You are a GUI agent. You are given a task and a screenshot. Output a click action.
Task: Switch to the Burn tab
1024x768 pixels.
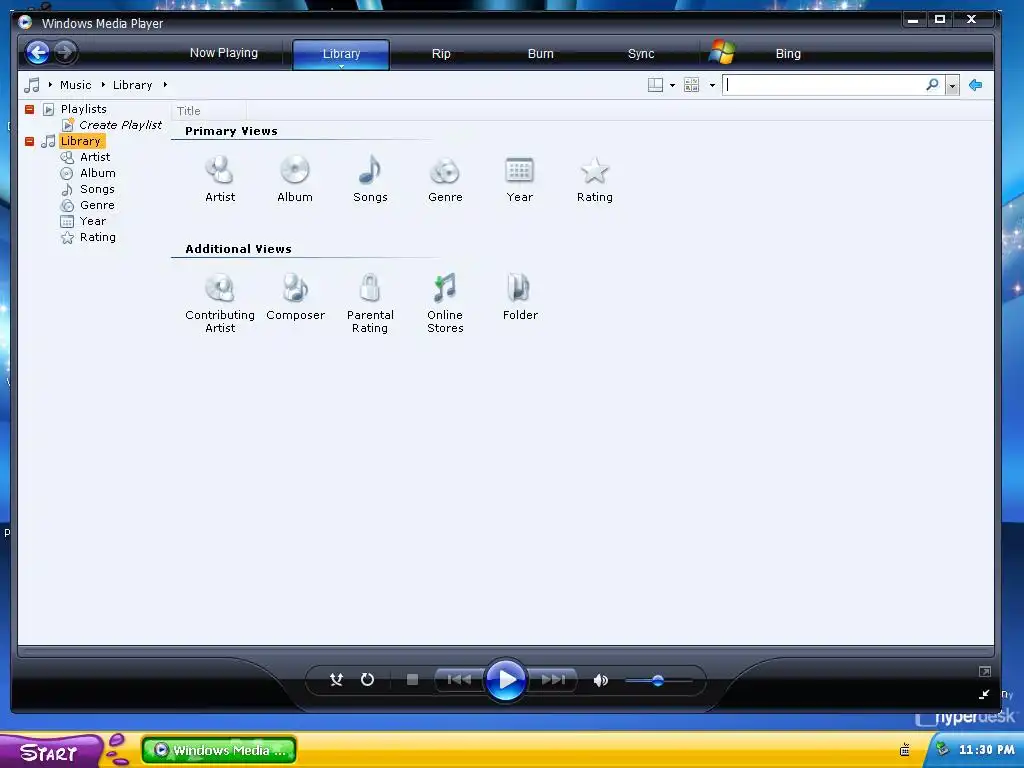coord(540,54)
